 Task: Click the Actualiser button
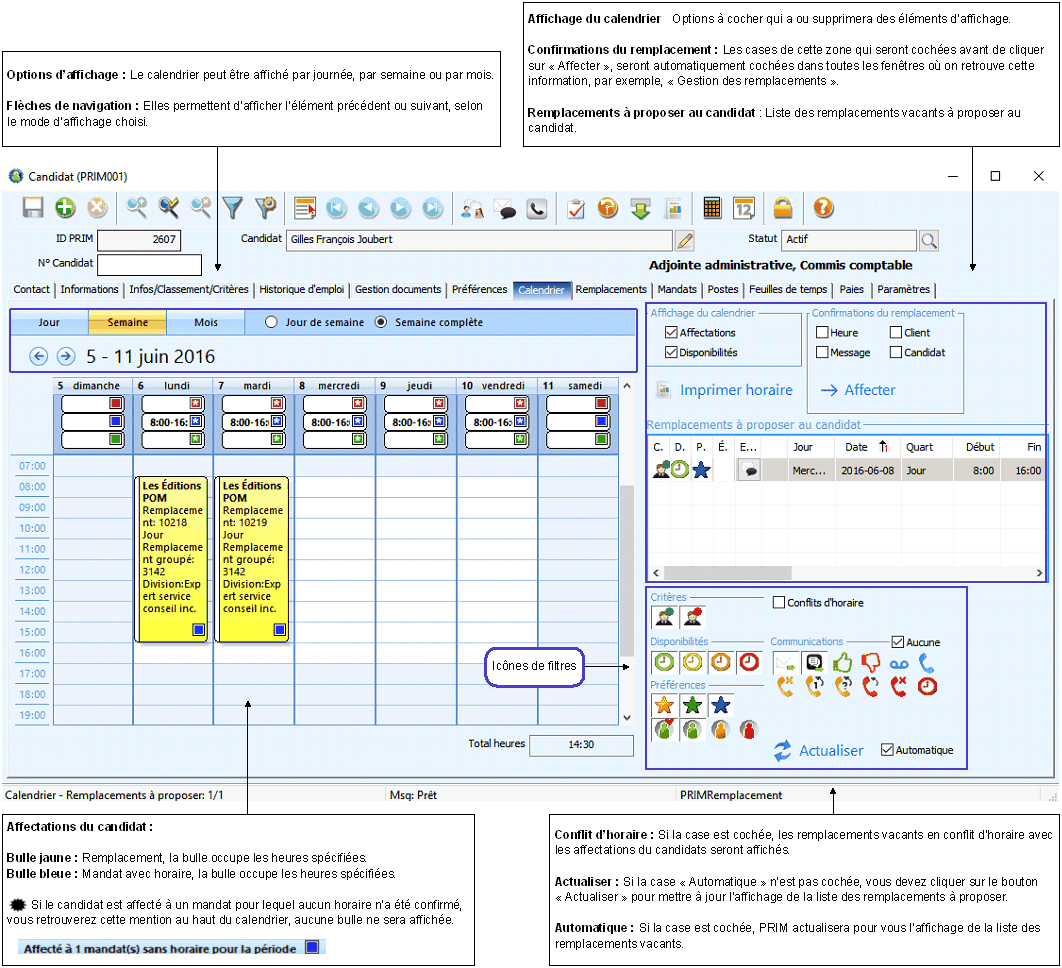tap(819, 751)
